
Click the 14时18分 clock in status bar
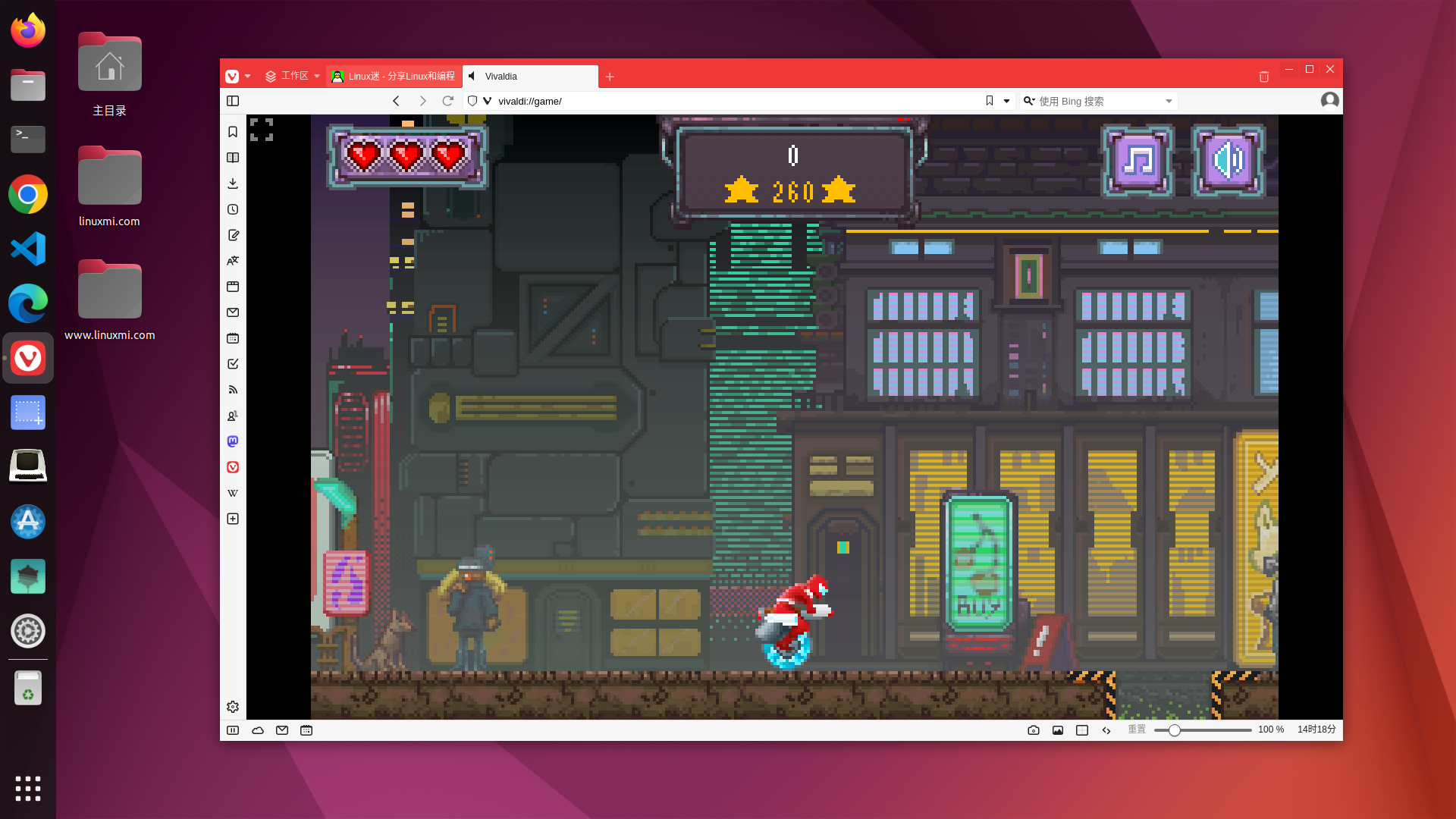point(1316,730)
